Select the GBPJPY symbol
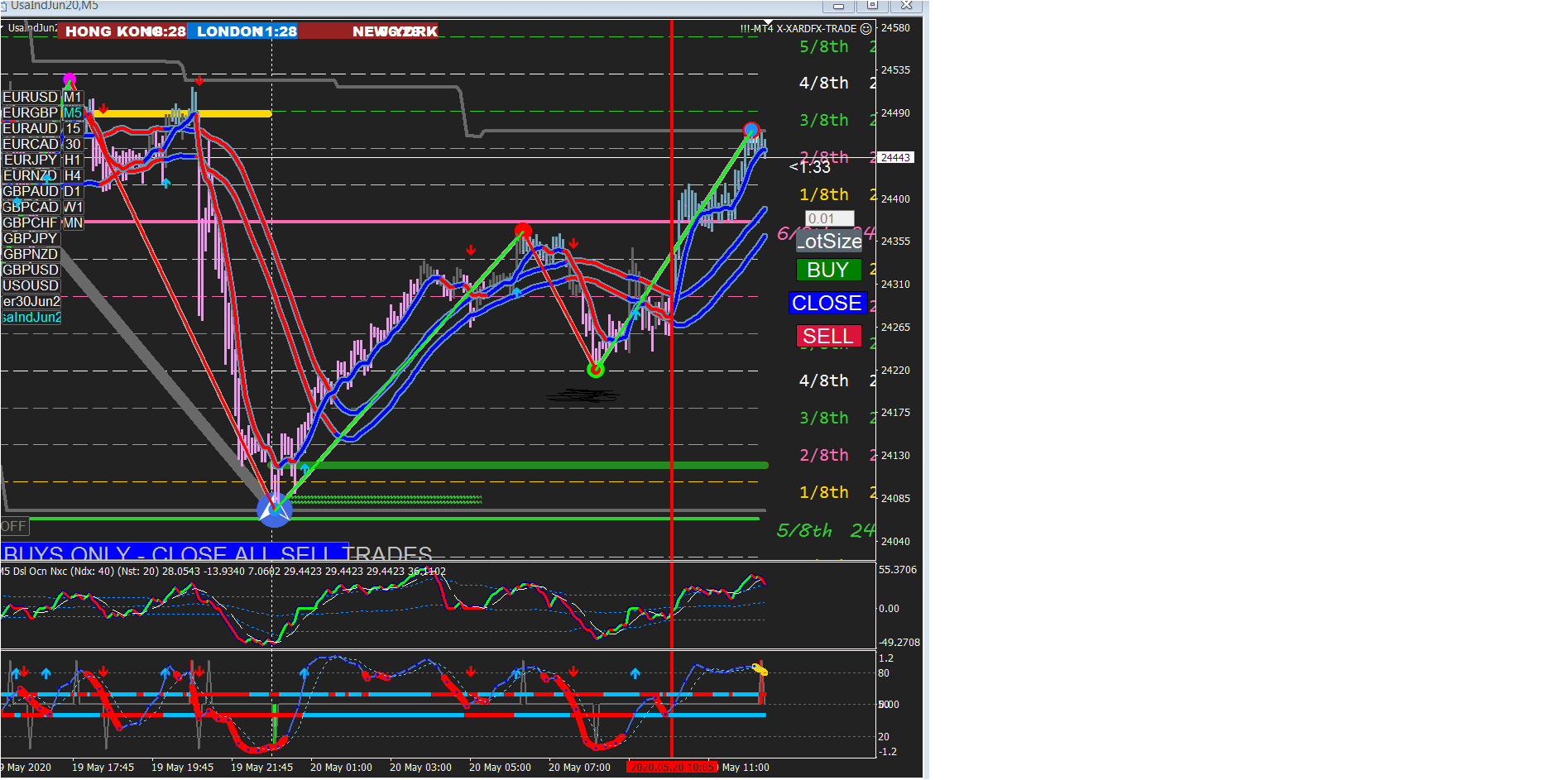This screenshot has height=780, width=1568. tap(31, 238)
